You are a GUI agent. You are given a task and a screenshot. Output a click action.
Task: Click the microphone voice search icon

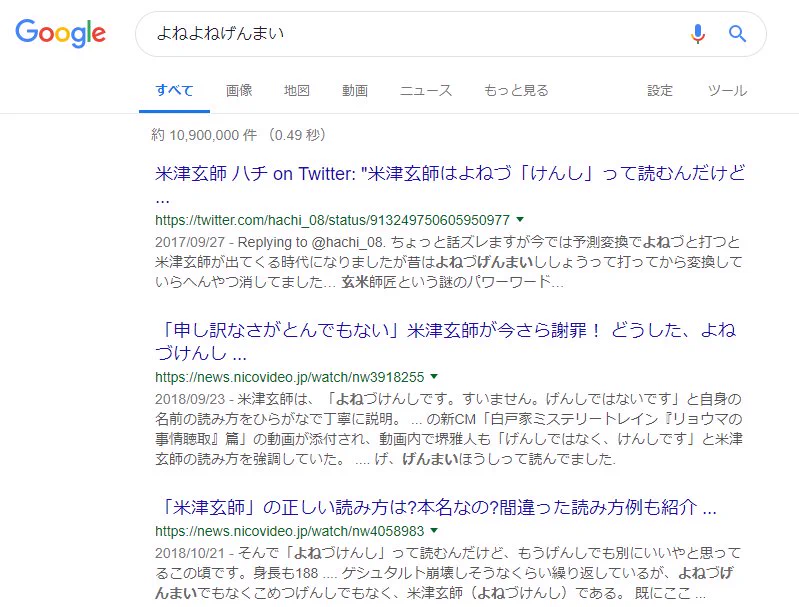(x=698, y=34)
